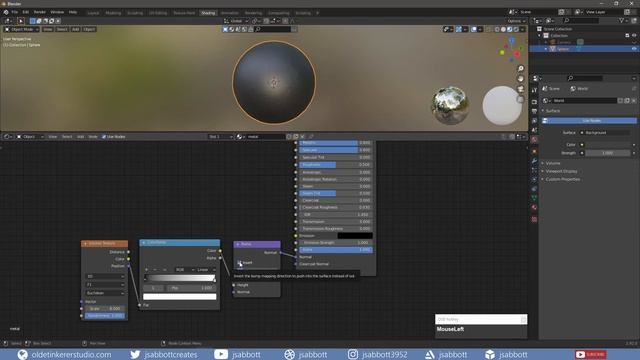This screenshot has height=360, width=640.
Task: Click the outliner search field
Action: pyautogui.click(x=582, y=21)
